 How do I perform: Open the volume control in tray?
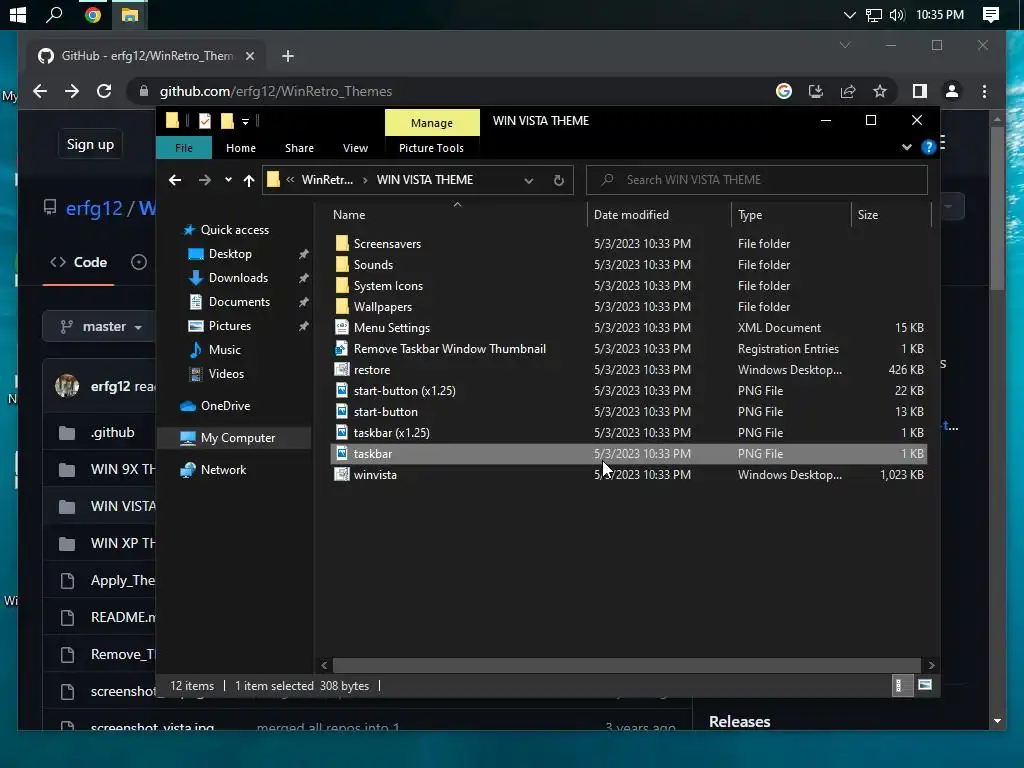coord(897,14)
